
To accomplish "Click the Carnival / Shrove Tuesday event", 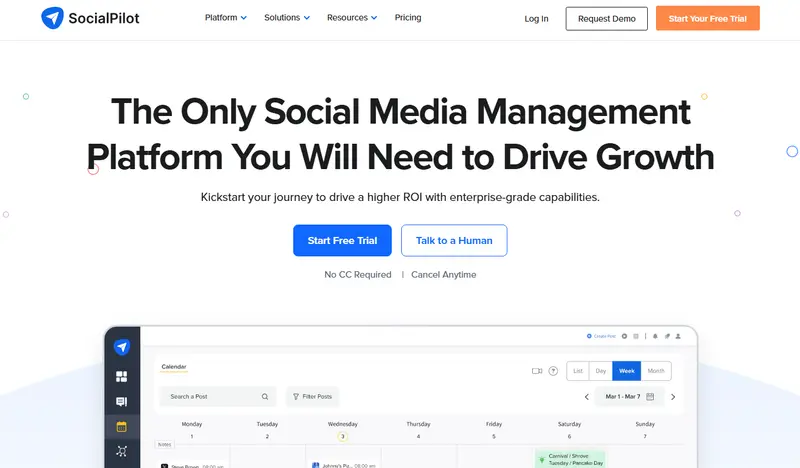I will coord(570,459).
